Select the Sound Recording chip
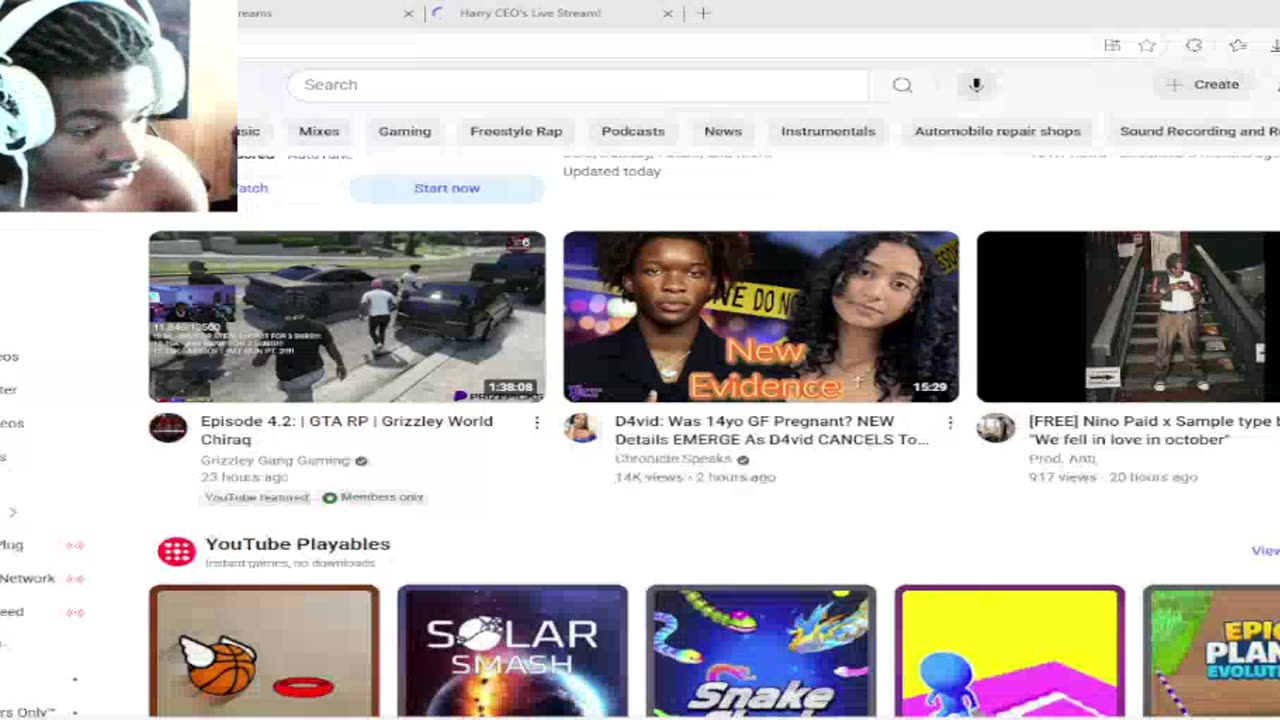The height and width of the screenshot is (720, 1280). coord(1195,131)
